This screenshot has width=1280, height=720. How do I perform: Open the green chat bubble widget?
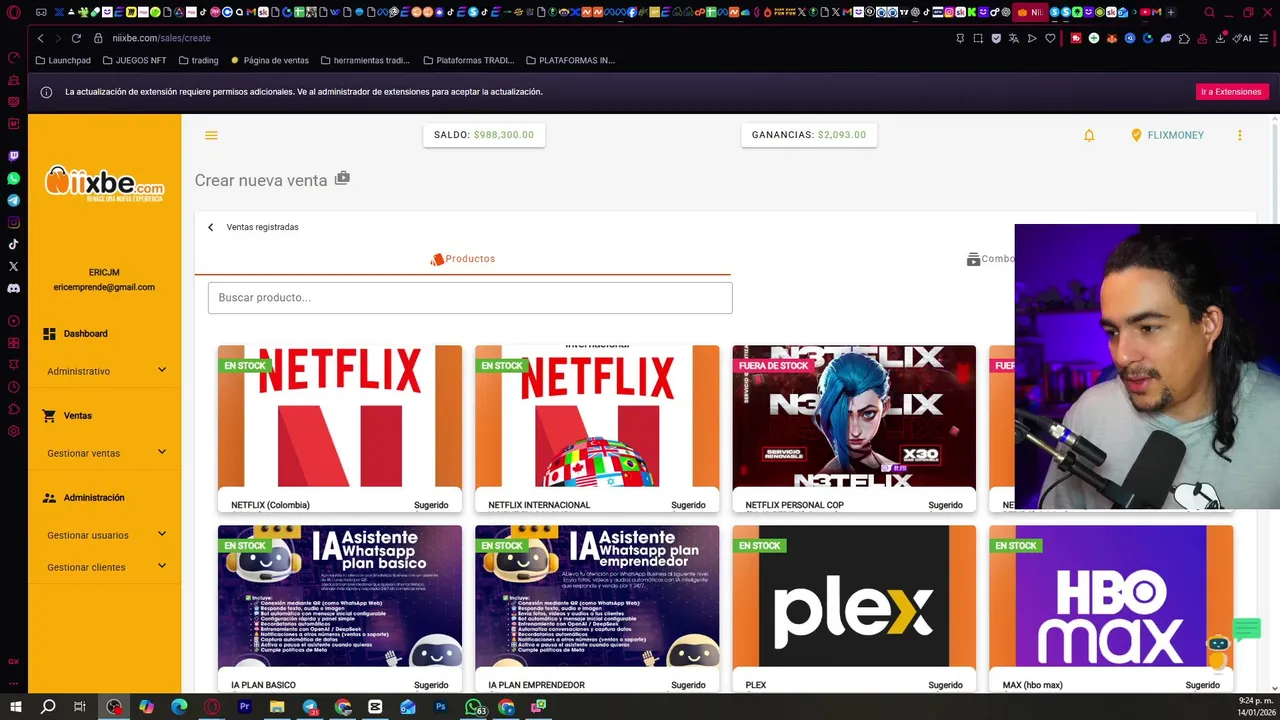[x=1246, y=629]
